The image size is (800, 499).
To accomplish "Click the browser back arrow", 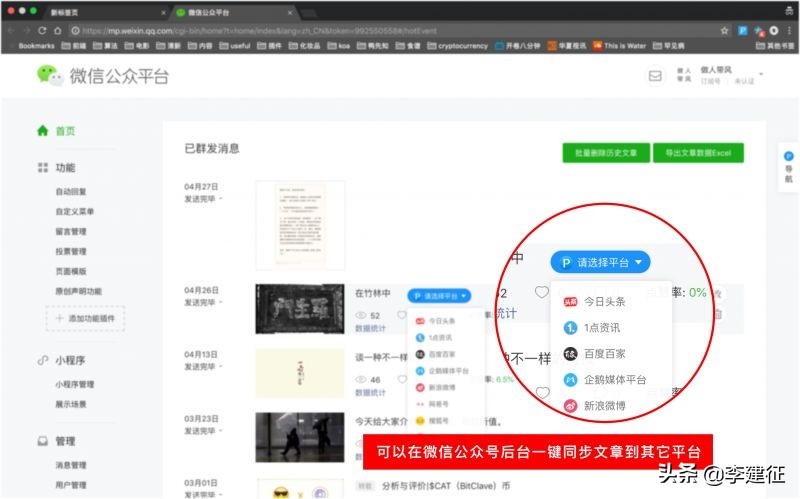I will click(x=11, y=31).
